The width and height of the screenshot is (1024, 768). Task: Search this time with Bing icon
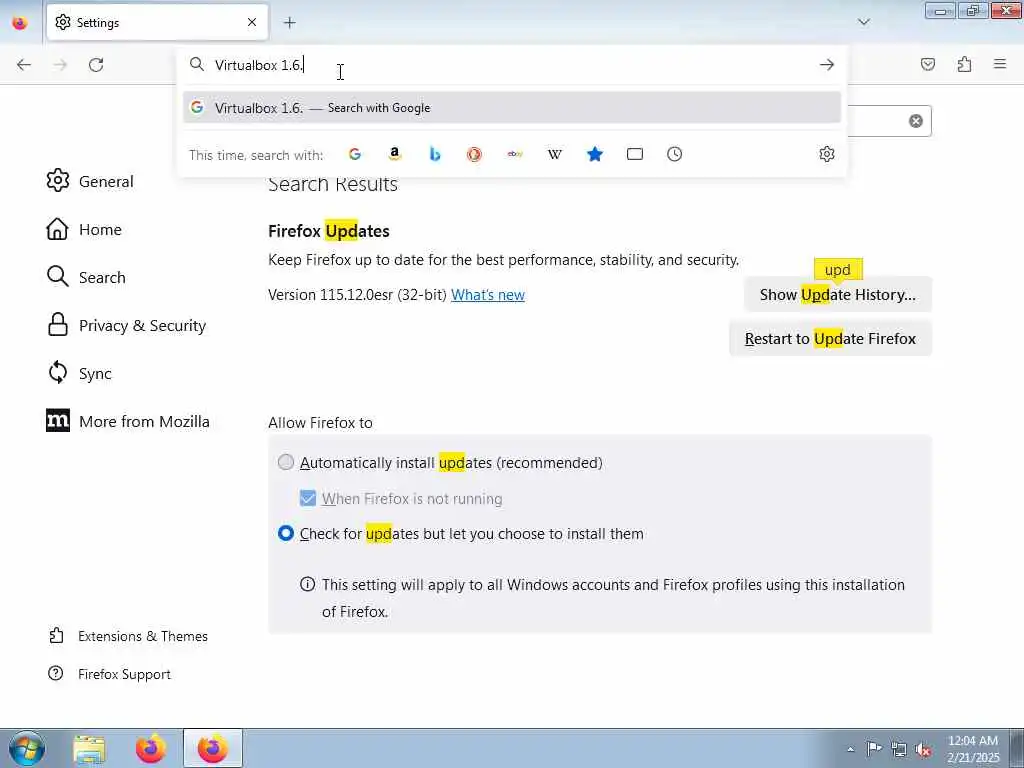pos(435,154)
